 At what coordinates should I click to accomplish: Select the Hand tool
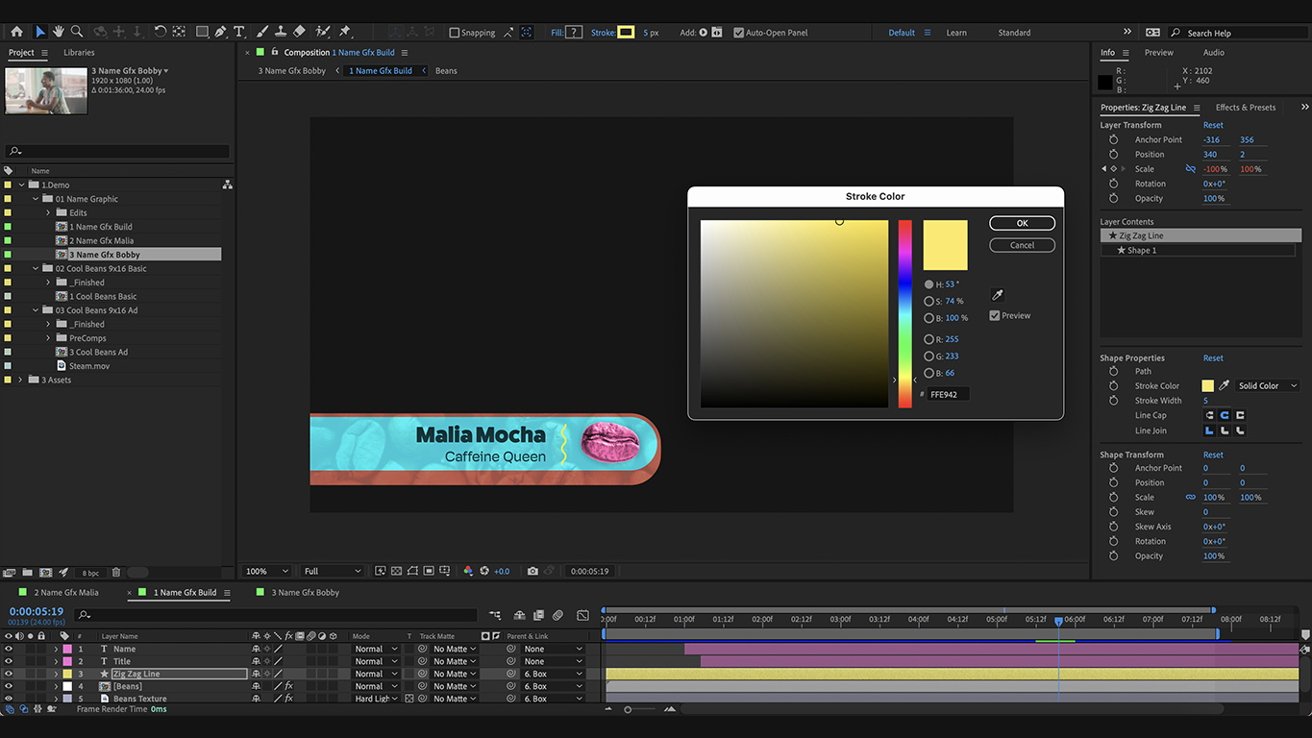pos(58,32)
